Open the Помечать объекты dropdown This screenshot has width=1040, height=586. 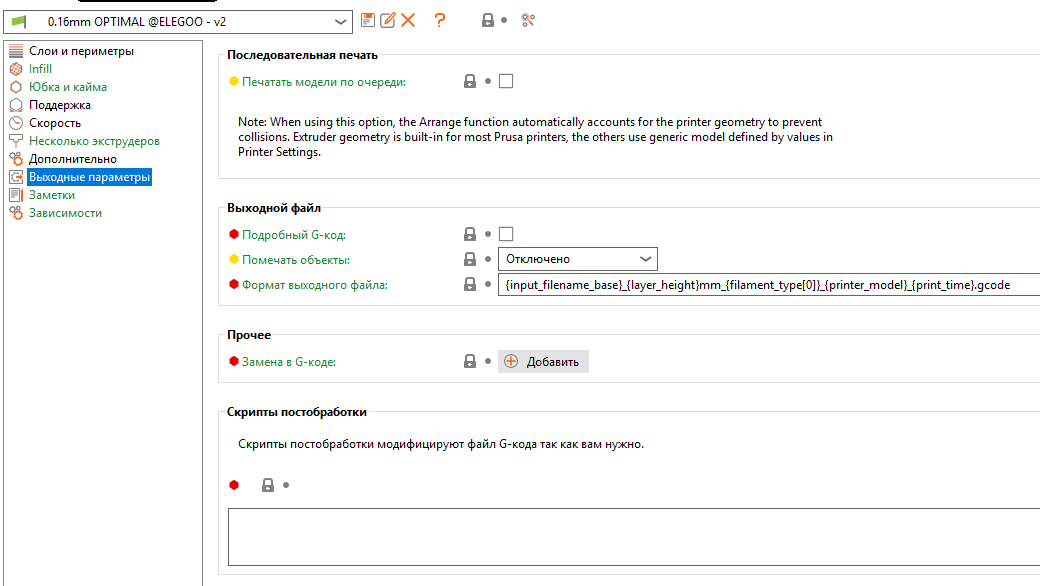(x=578, y=259)
